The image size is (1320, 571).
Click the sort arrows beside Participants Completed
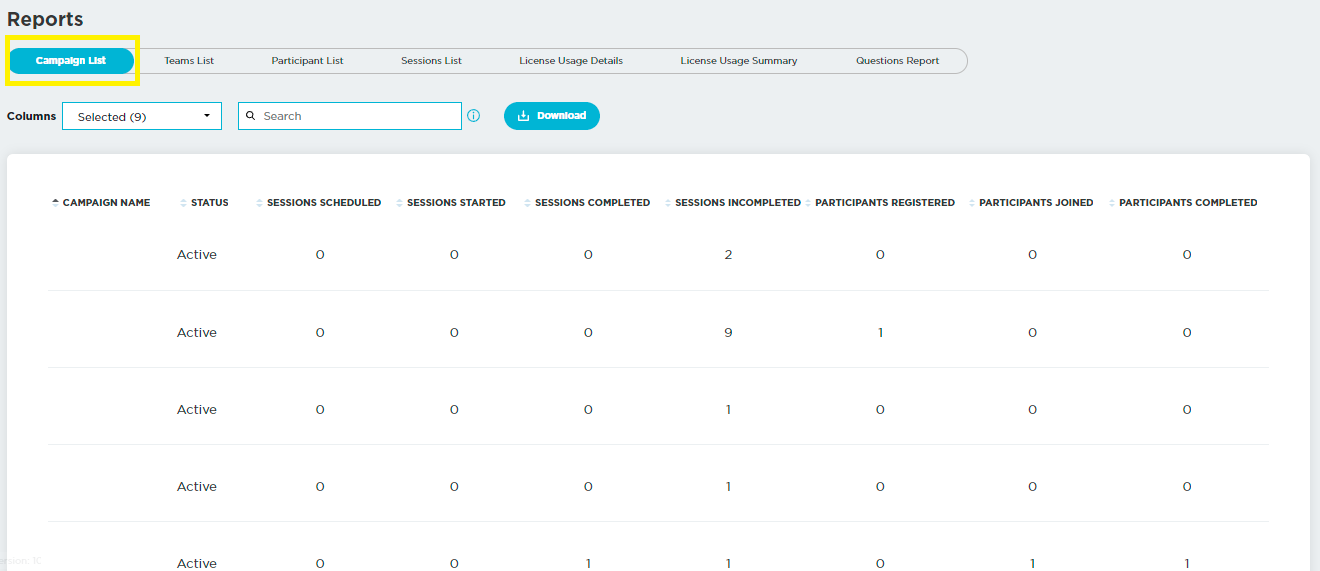click(x=1111, y=203)
